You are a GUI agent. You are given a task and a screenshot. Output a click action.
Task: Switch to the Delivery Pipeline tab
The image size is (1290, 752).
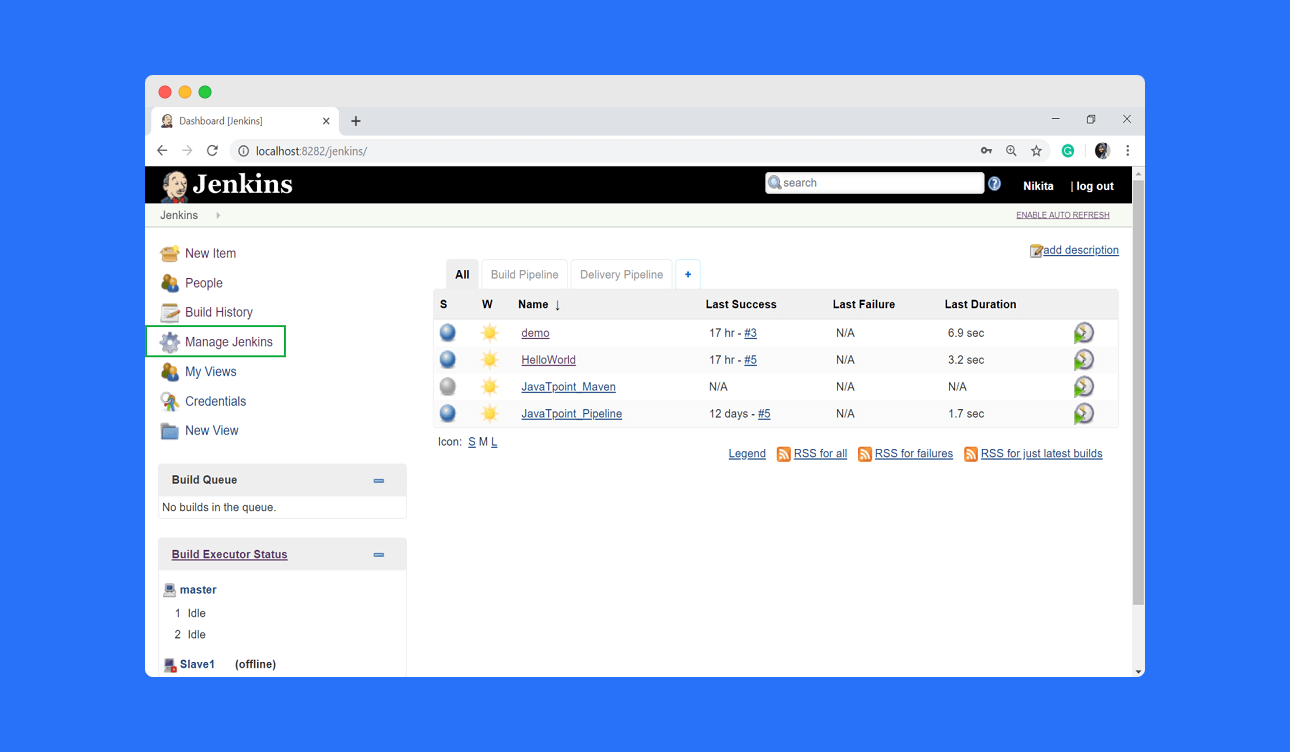click(621, 275)
